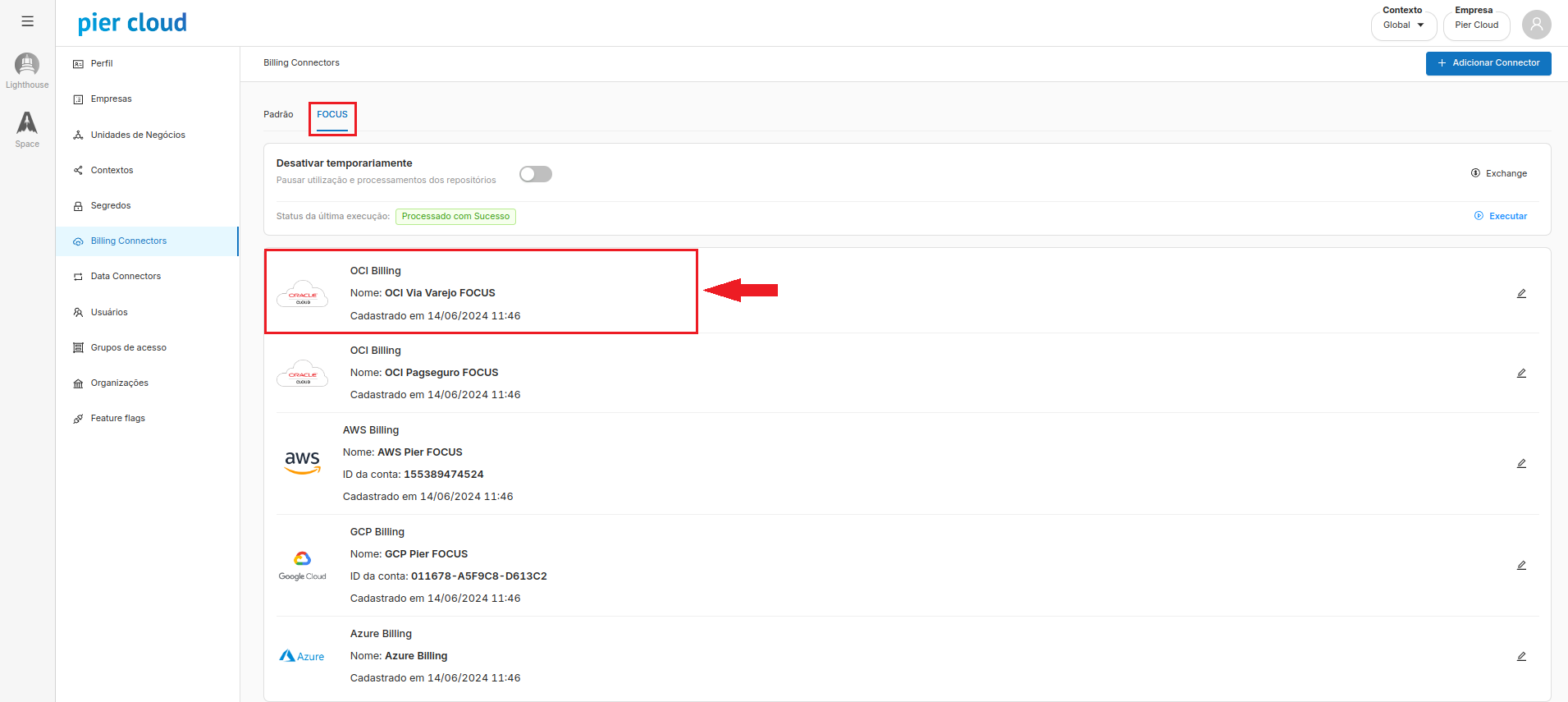This screenshot has width=1568, height=702.
Task: Click the Adicionar Connector button
Action: (x=1488, y=63)
